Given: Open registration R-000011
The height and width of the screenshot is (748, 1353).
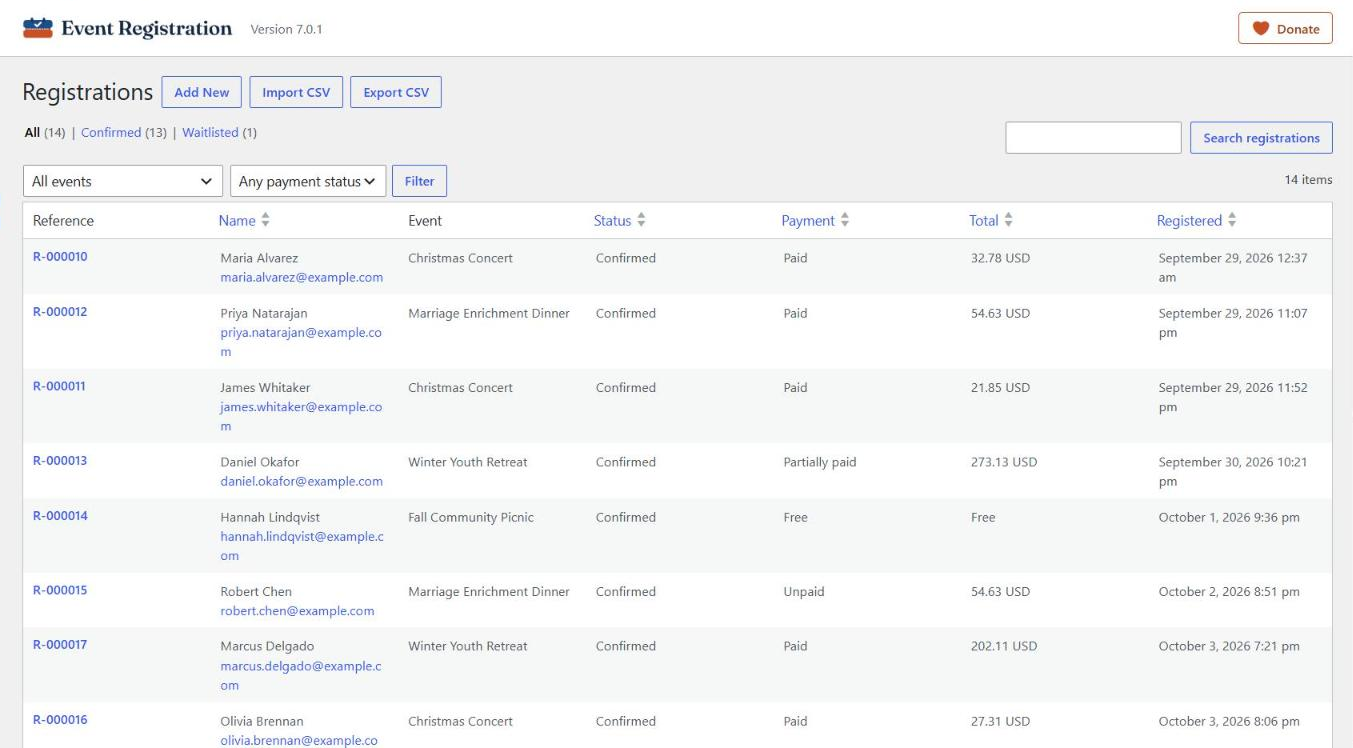Looking at the screenshot, I should point(60,387).
